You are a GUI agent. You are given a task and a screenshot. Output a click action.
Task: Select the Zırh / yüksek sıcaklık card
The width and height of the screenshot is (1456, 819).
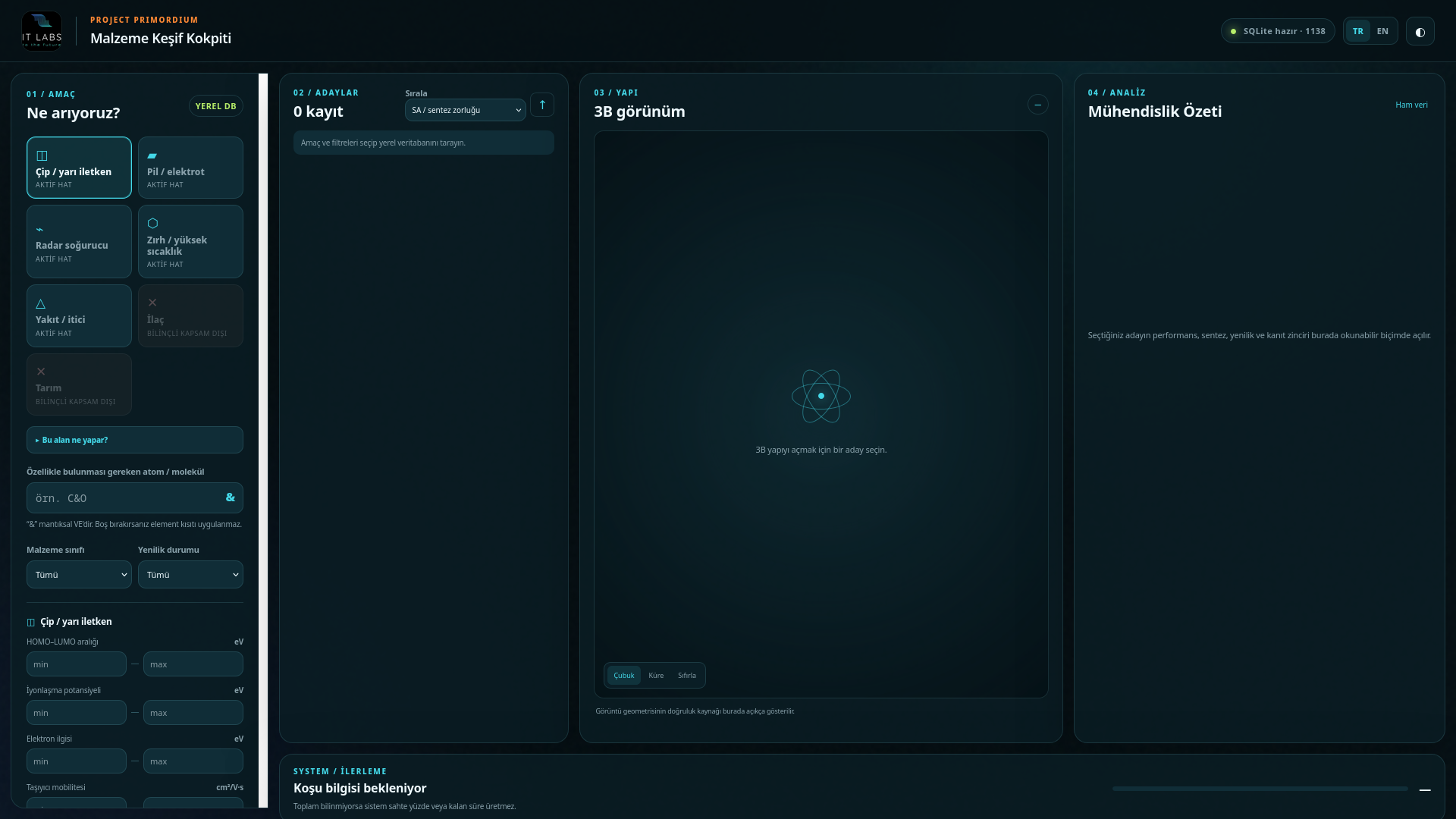pyautogui.click(x=190, y=242)
